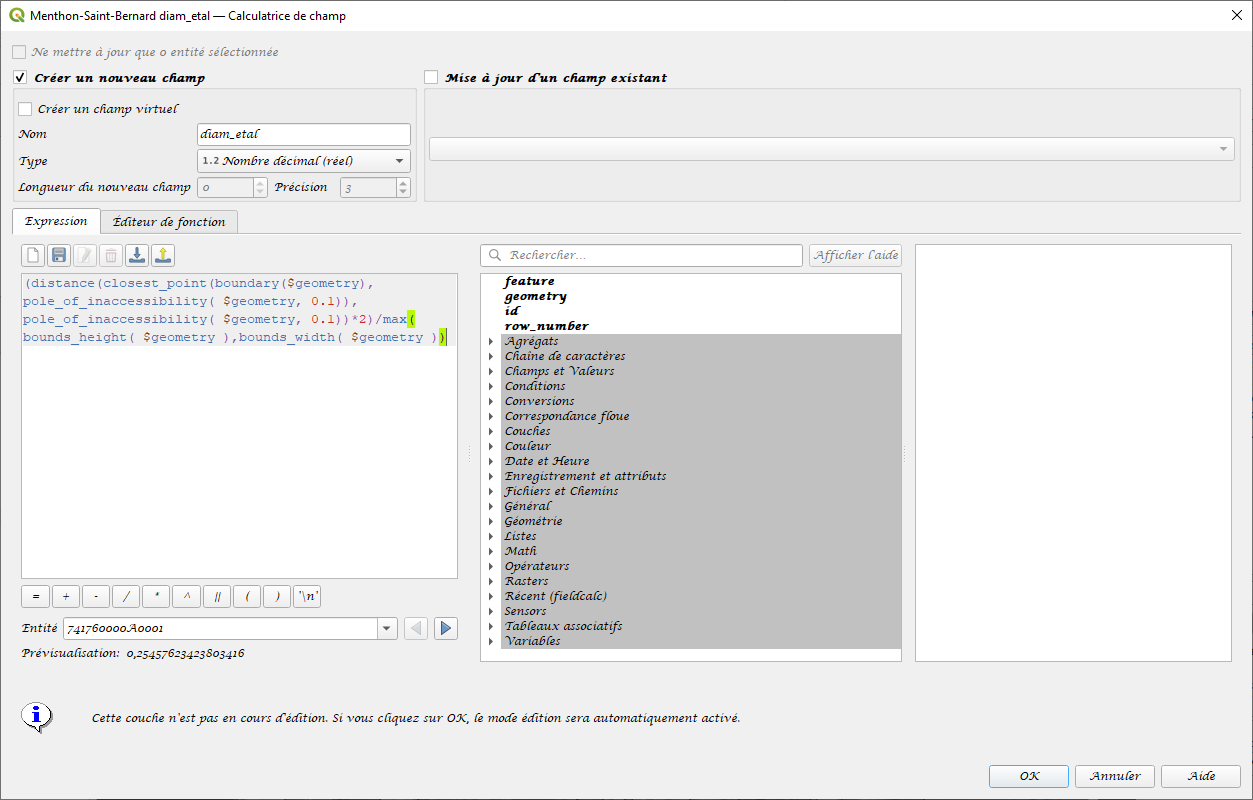
Task: Click the 'Afficher l'aide' button
Action: [855, 255]
